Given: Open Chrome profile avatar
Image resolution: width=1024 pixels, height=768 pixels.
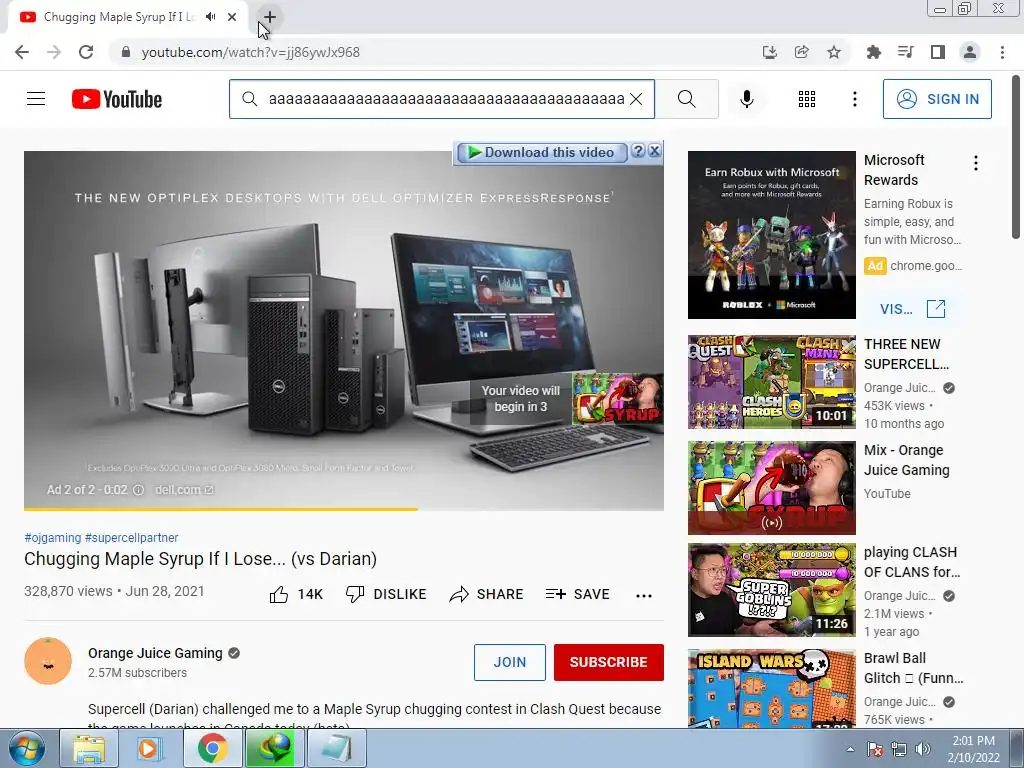Looking at the screenshot, I should pos(970,52).
